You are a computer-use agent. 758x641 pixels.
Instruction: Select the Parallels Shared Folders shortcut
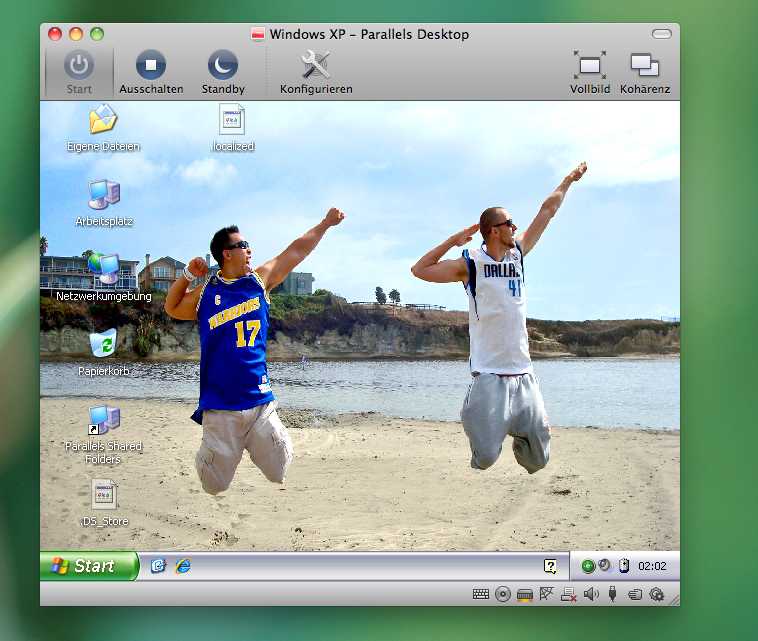(103, 434)
